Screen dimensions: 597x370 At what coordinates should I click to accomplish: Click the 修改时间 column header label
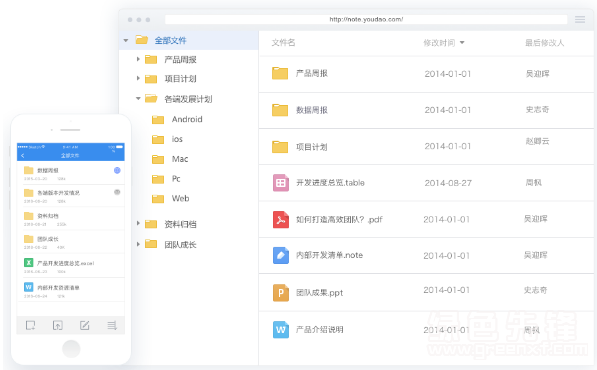click(x=439, y=43)
